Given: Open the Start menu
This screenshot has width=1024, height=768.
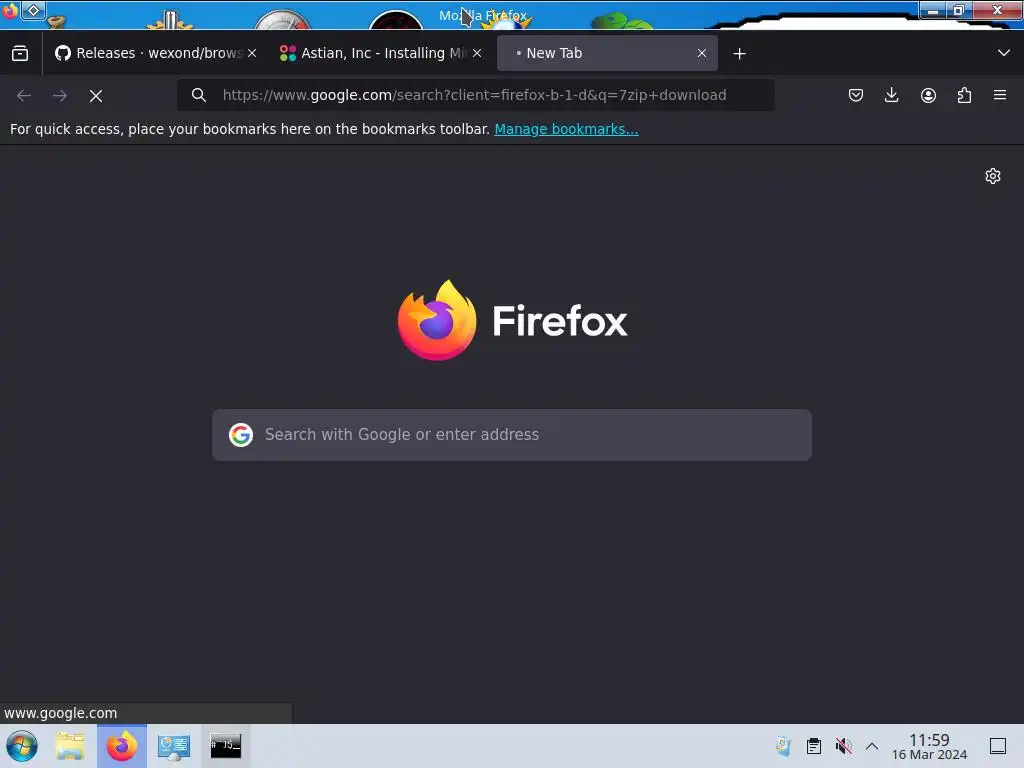Looking at the screenshot, I should (x=22, y=746).
